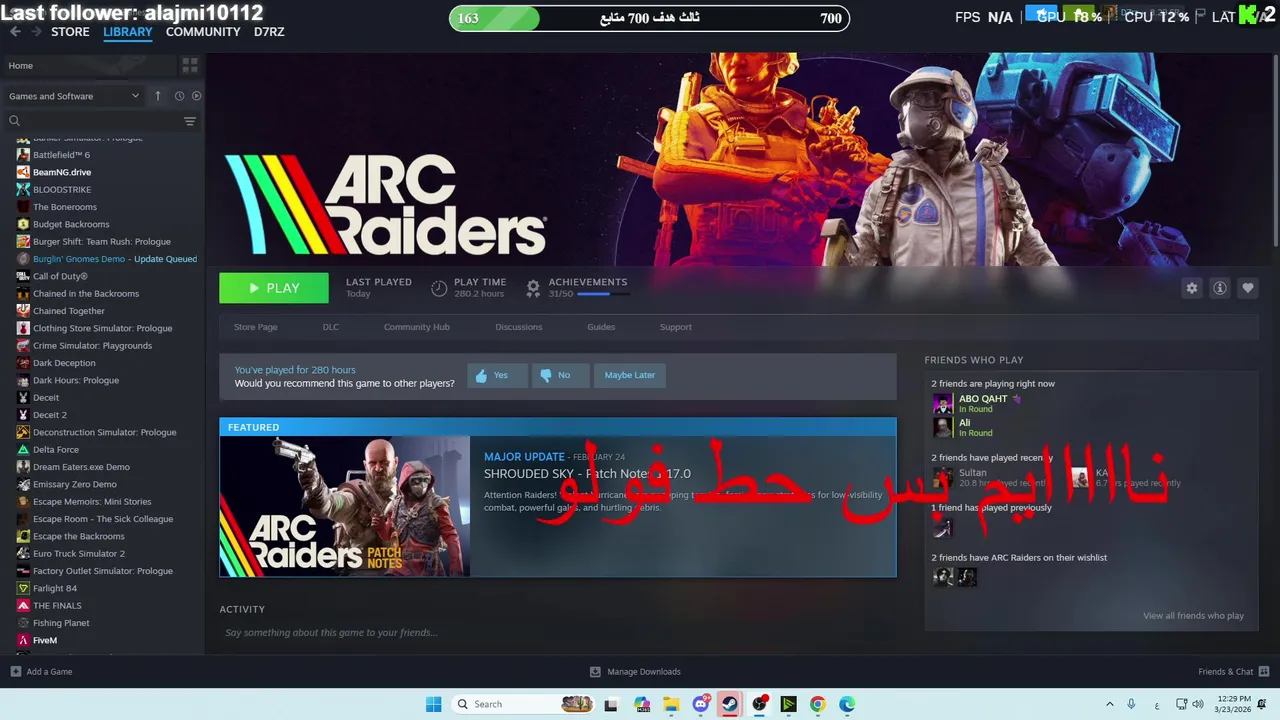Open game info icon
This screenshot has width=1280, height=720.
coord(1219,288)
